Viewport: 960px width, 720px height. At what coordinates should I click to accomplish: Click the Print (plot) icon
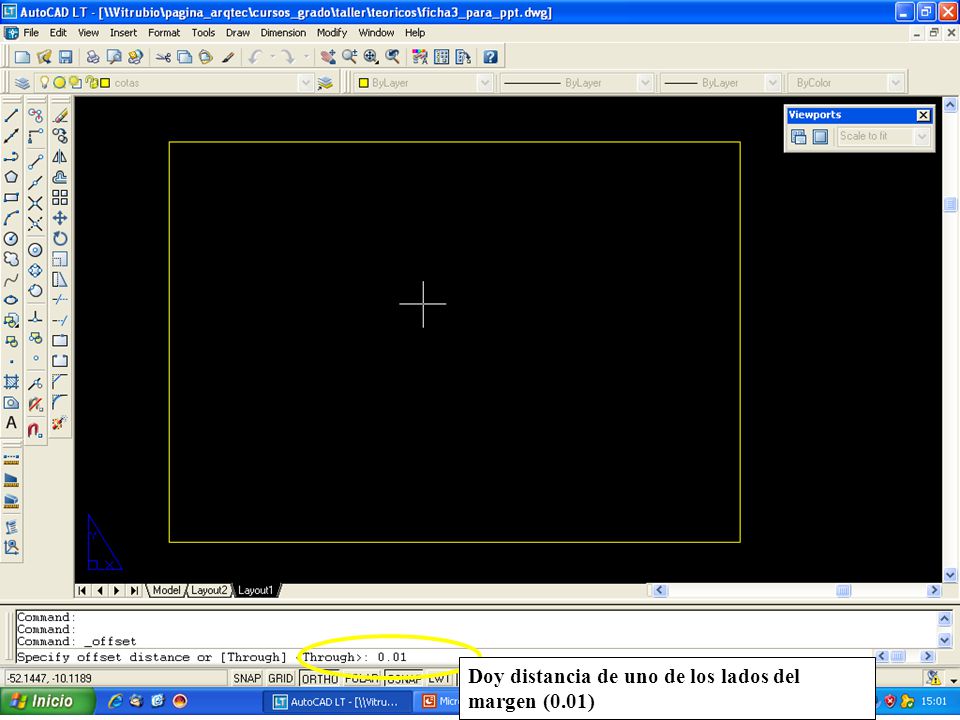pos(93,57)
